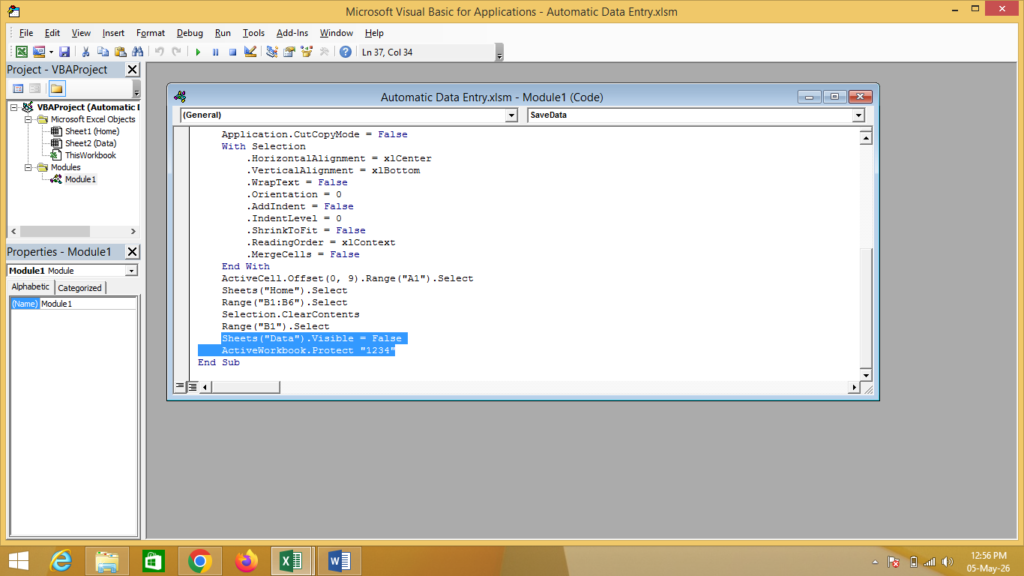Image resolution: width=1024 pixels, height=576 pixels.
Task: Click the Project panel horizontal scrollbar
Action: pyautogui.click(x=73, y=231)
